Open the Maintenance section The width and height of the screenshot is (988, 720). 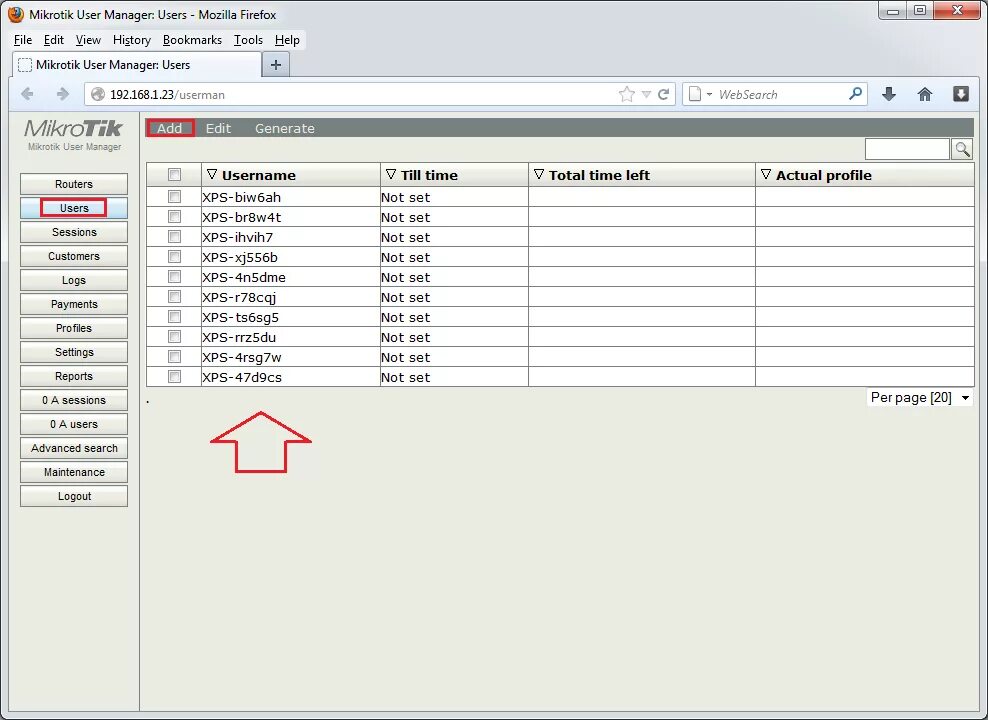click(x=74, y=472)
